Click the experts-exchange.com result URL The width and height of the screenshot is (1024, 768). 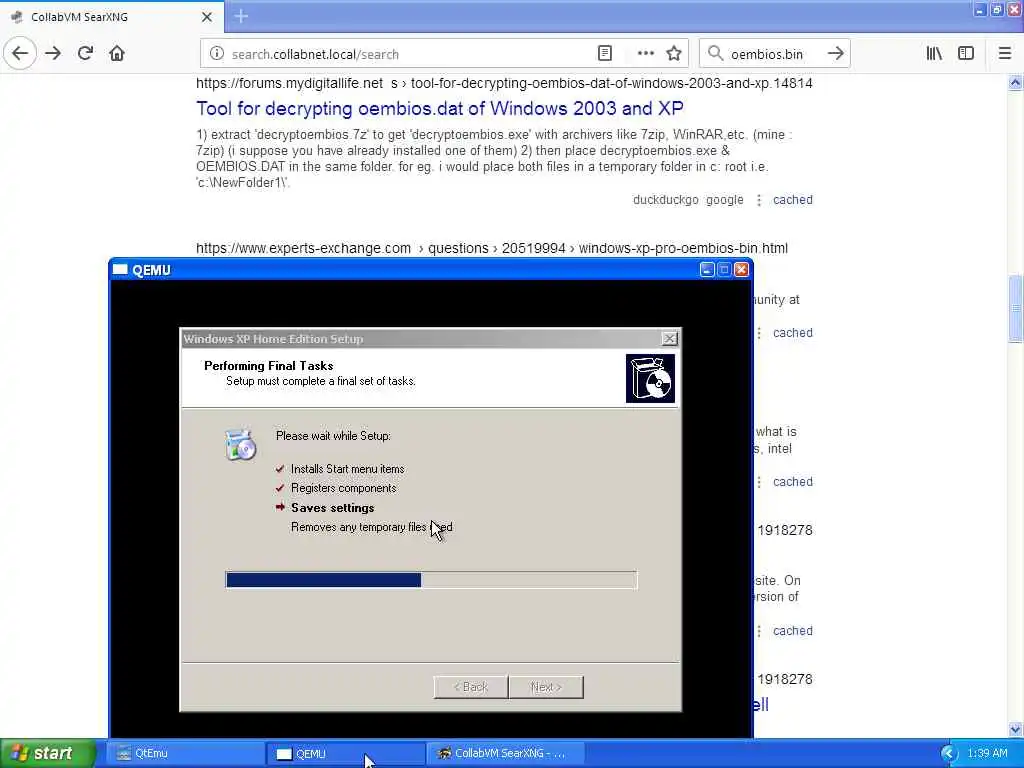pos(492,248)
